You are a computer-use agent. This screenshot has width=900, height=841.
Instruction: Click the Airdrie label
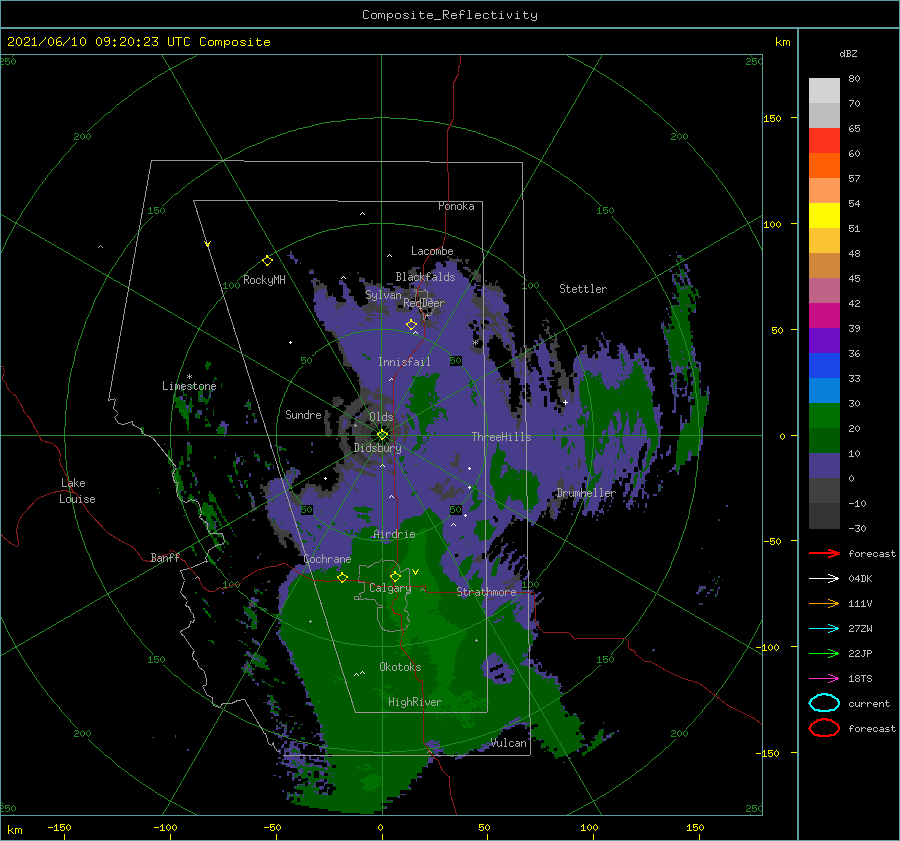point(394,534)
